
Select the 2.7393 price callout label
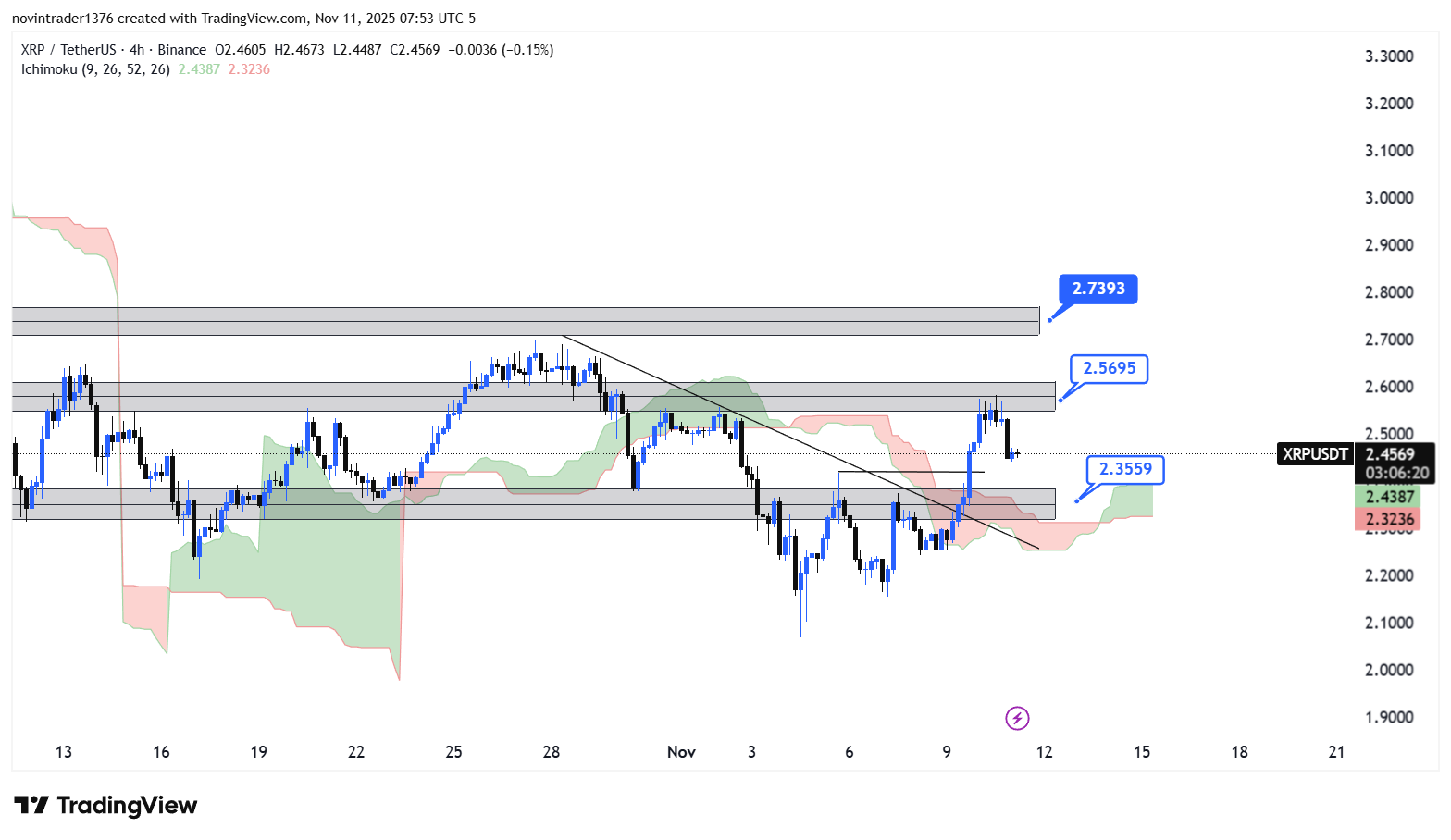tap(1098, 289)
